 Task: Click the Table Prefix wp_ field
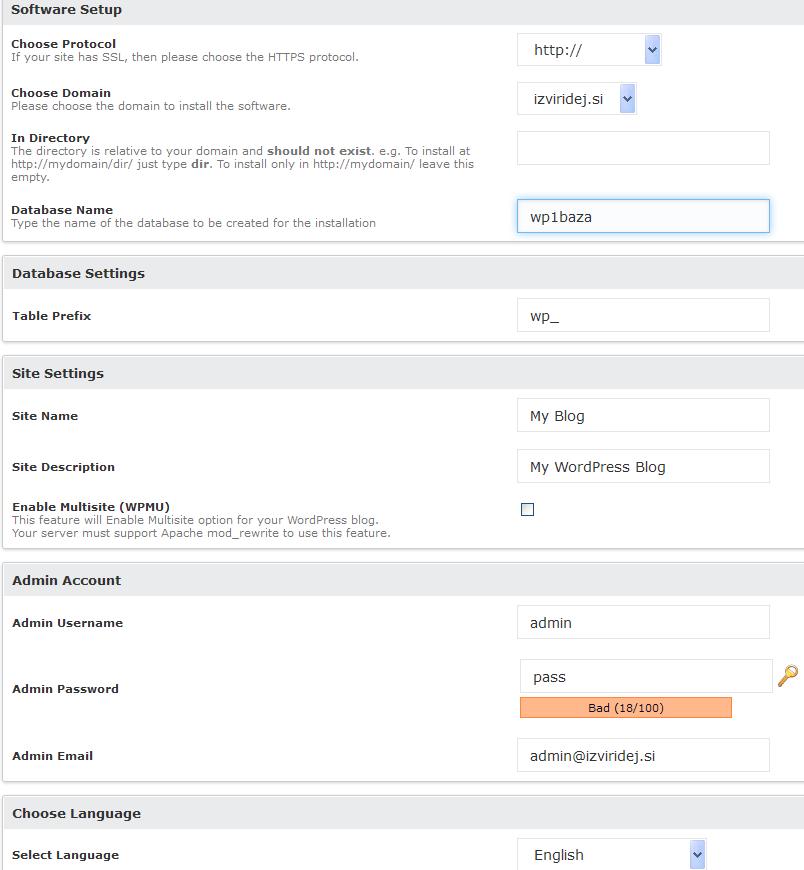643,315
